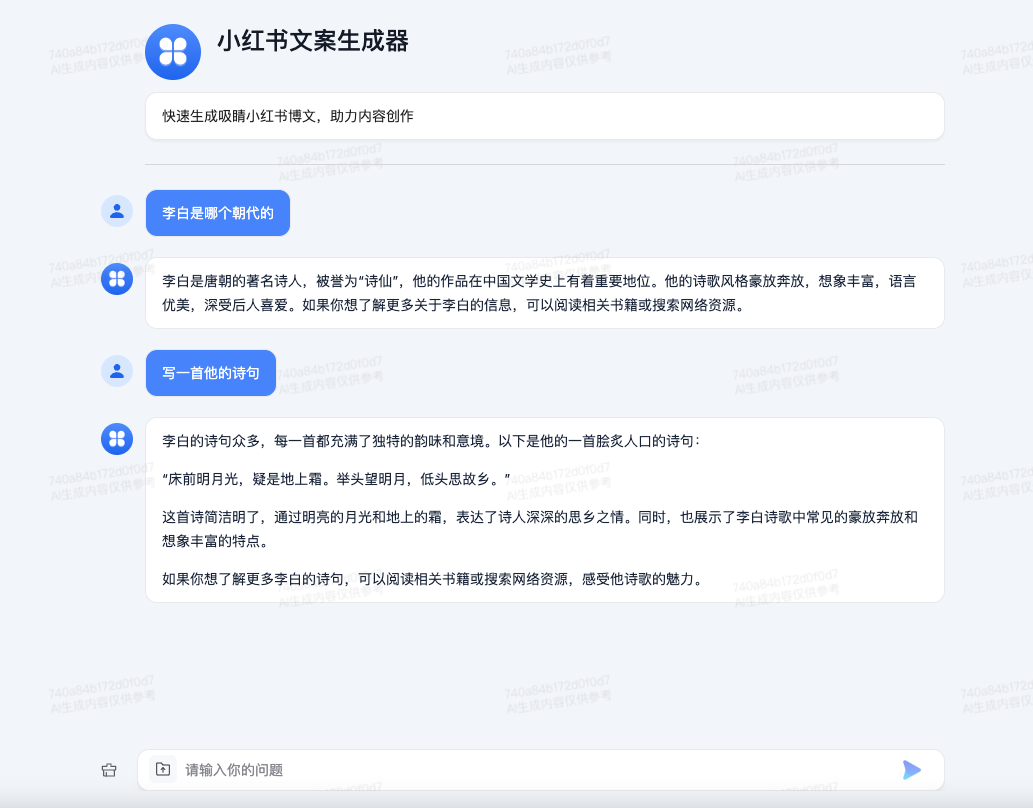Click the line 李白的诗句众多，每一首都充满了
1033x808 pixels.
432,441
